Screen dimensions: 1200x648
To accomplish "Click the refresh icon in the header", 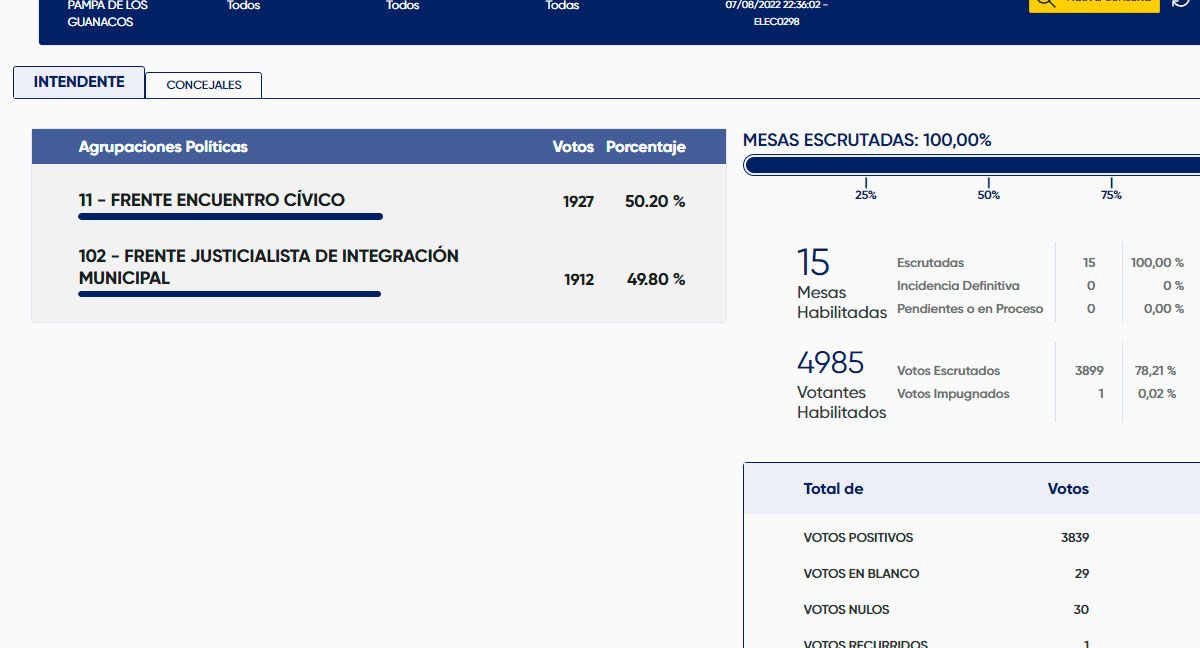I will (1181, 3).
